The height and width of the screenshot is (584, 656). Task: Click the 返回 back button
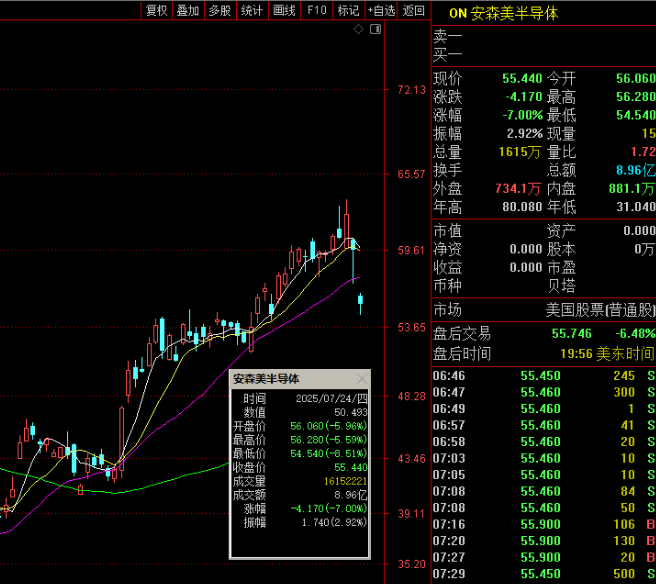[413, 10]
